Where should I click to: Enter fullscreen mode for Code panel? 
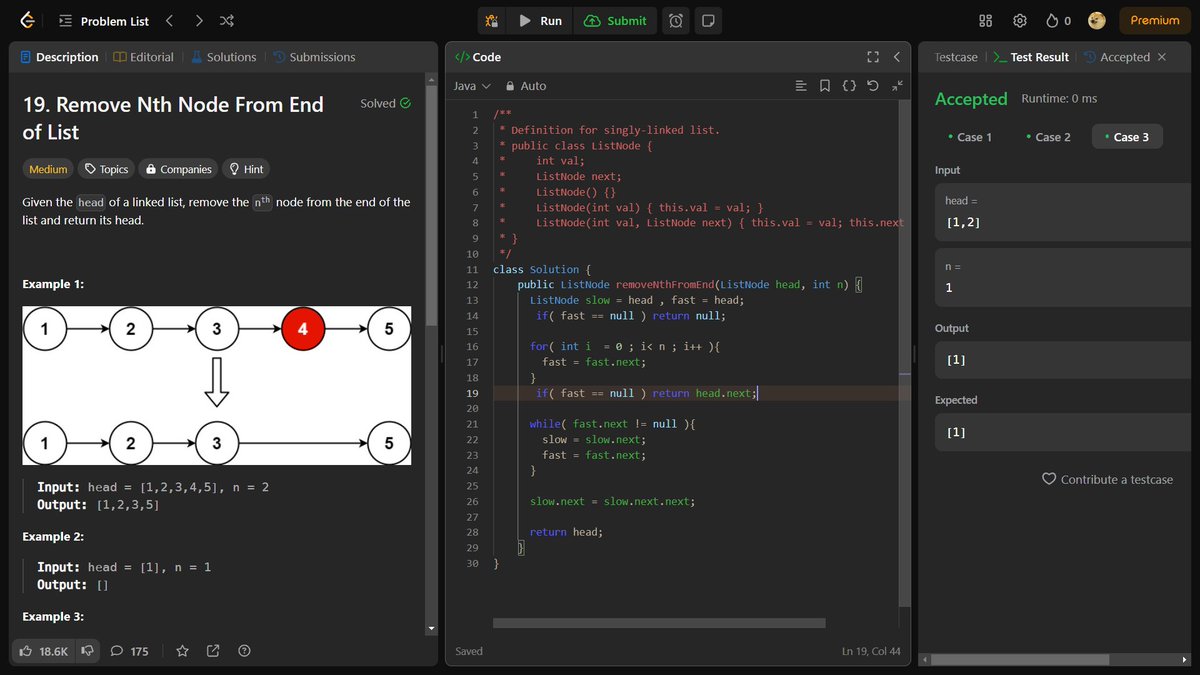click(x=872, y=57)
